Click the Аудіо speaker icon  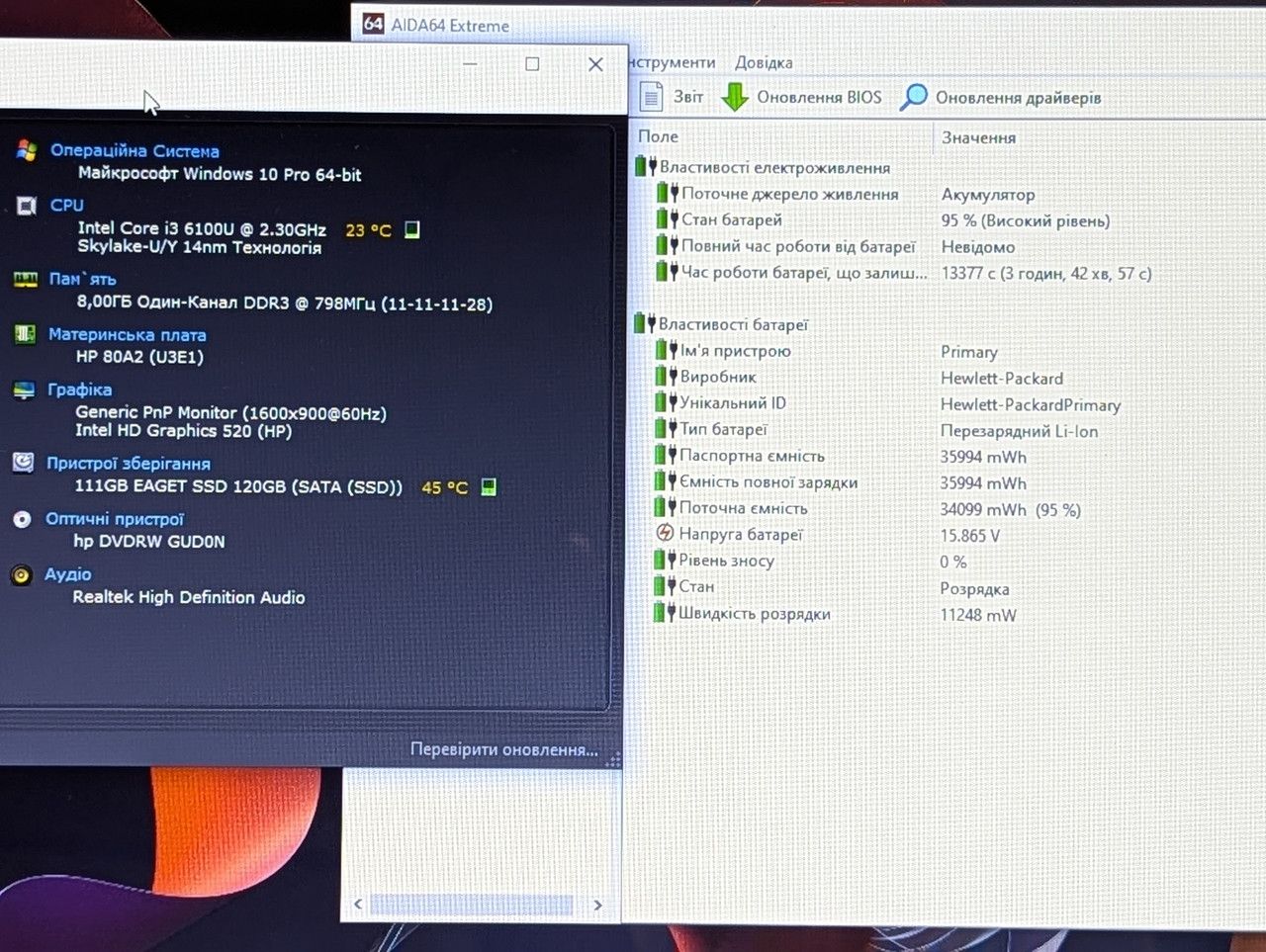22,574
